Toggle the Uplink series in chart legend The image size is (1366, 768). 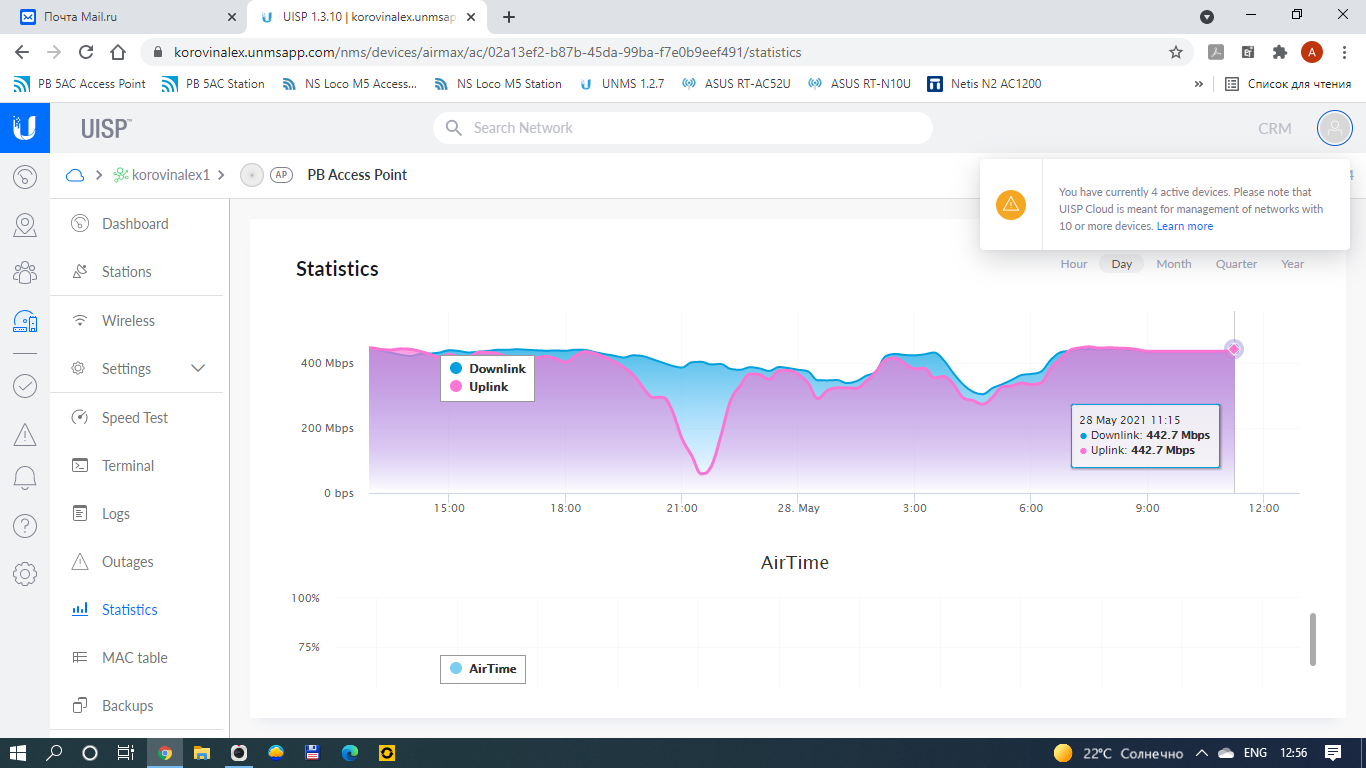point(480,387)
